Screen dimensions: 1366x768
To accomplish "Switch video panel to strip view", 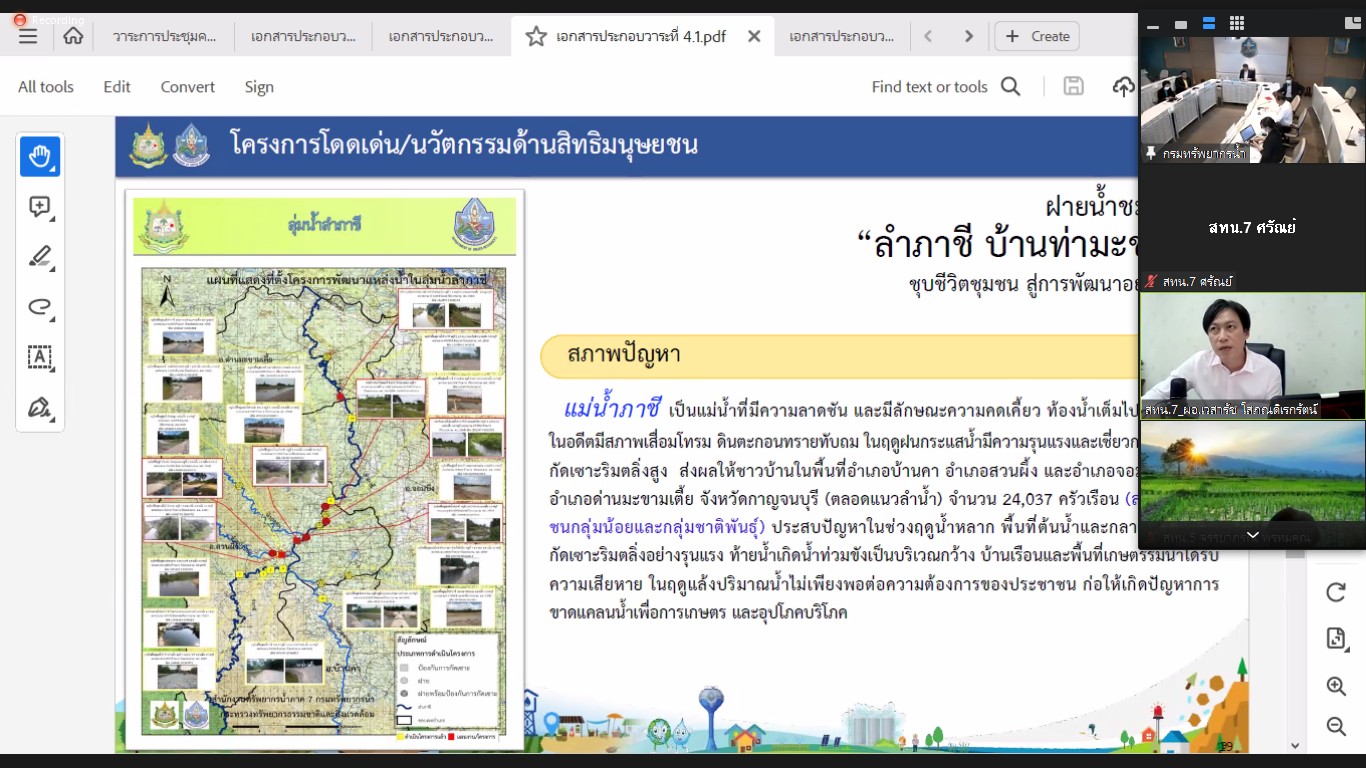I will pyautogui.click(x=1209, y=24).
